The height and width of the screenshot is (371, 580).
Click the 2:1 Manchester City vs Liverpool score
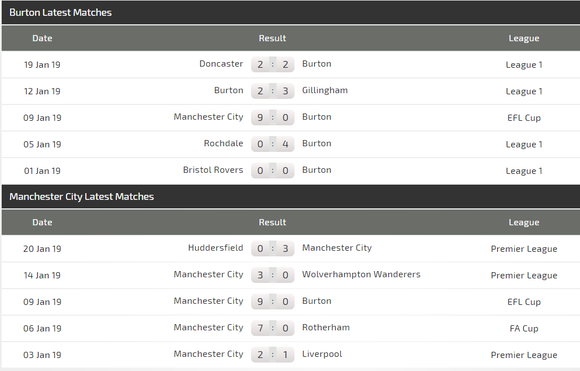point(273,355)
